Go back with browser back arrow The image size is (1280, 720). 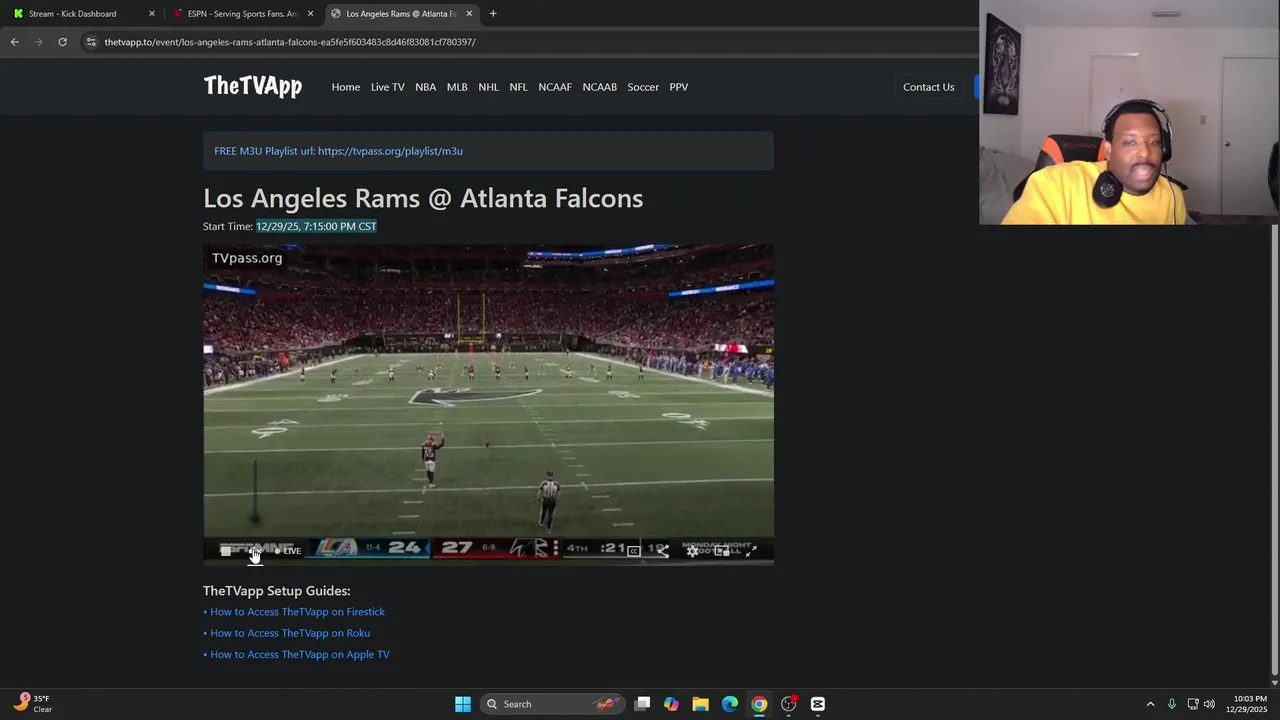coord(14,42)
